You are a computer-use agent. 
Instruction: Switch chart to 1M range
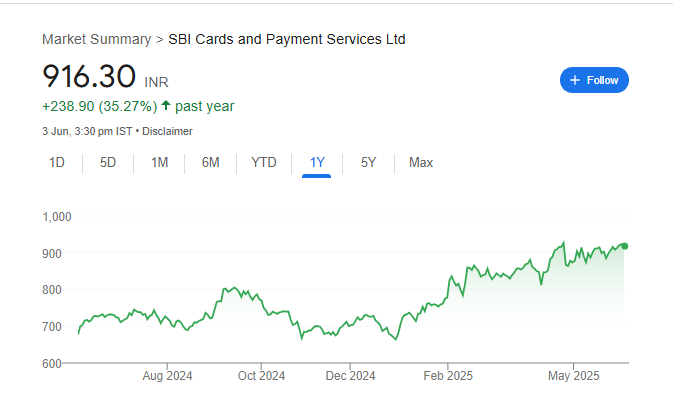(159, 162)
